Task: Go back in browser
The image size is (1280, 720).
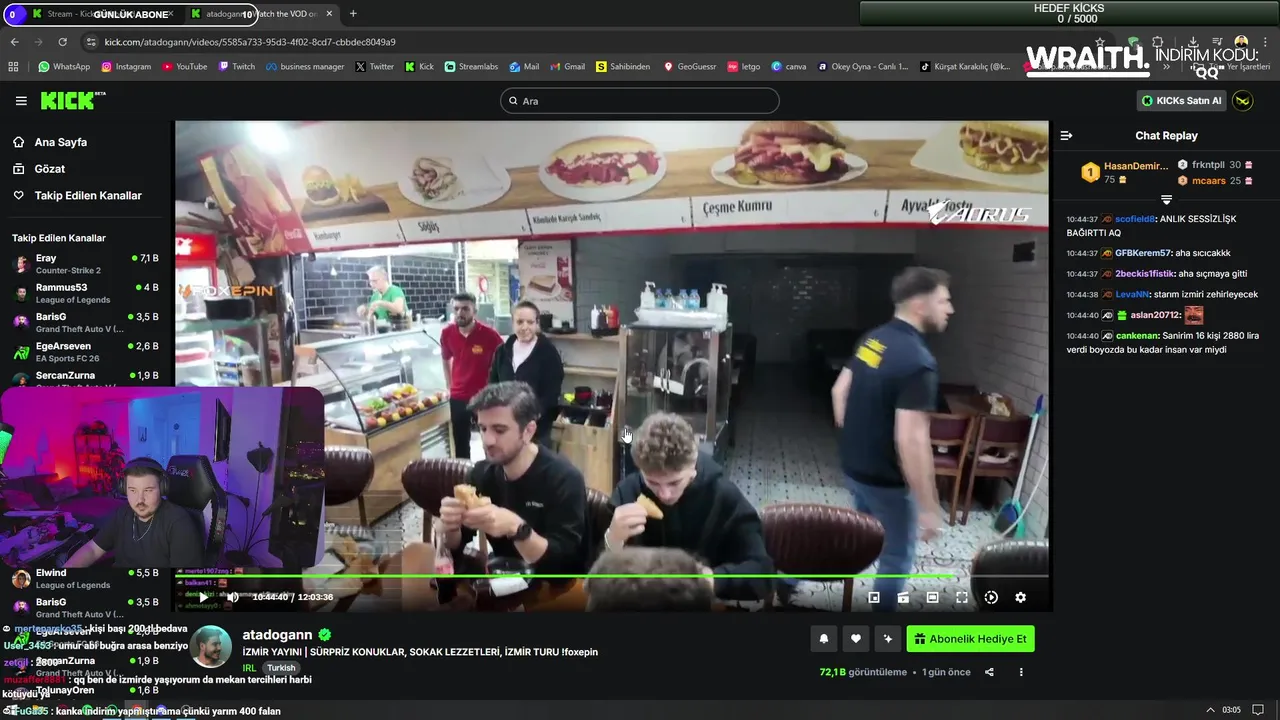Action: pyautogui.click(x=14, y=42)
